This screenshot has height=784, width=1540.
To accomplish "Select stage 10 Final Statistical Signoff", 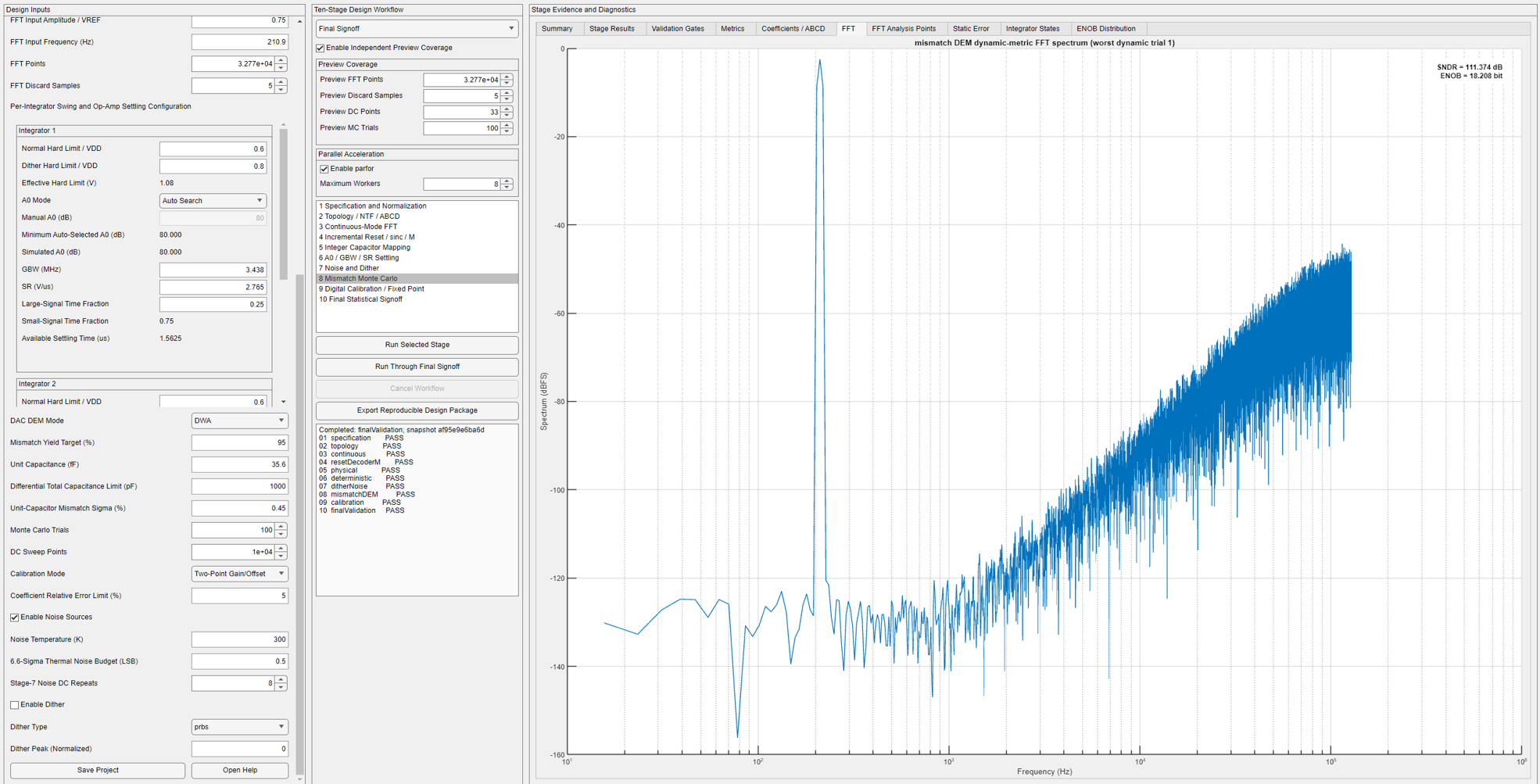I will click(417, 299).
